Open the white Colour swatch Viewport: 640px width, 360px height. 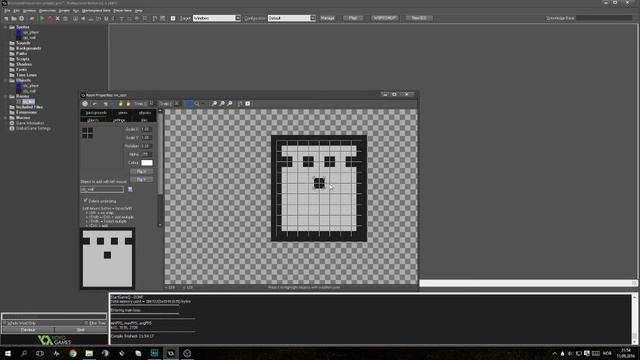[x=147, y=162]
